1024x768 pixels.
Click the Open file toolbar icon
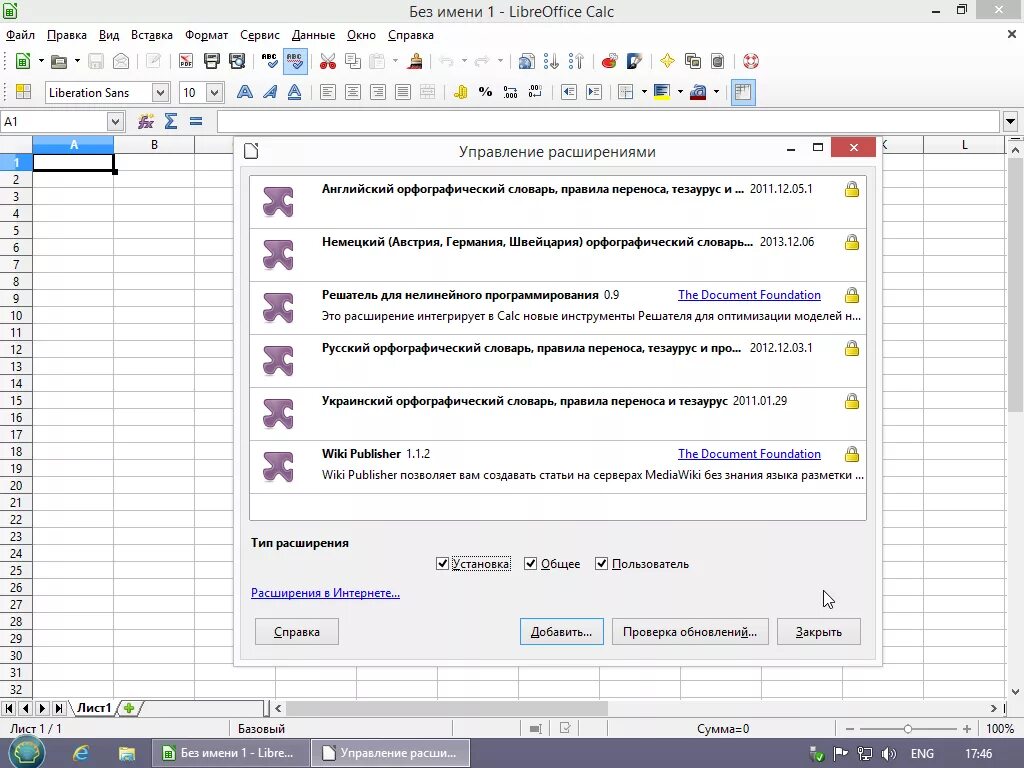tap(59, 61)
